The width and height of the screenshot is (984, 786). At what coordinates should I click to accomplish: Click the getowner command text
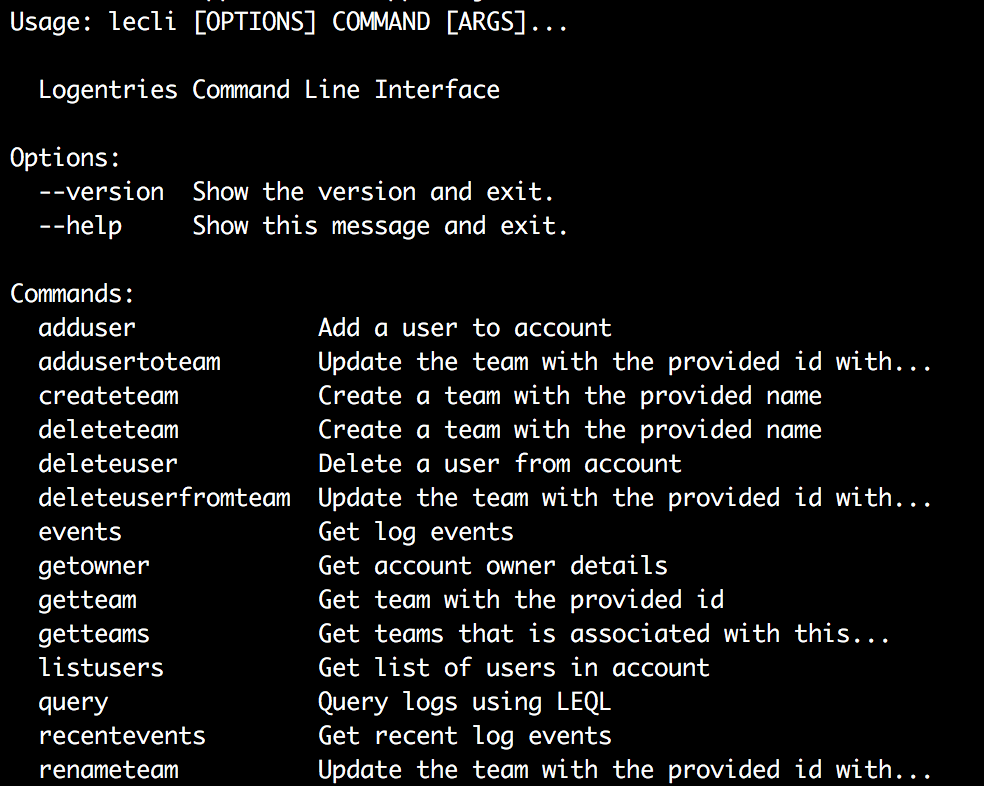[94, 566]
